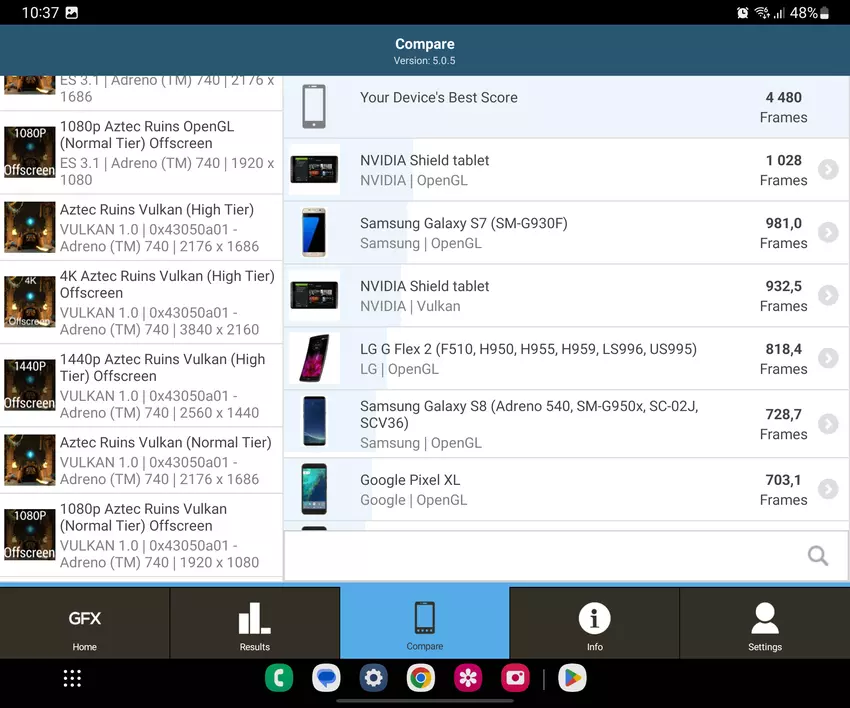Open the Info tab
Viewport: 850px width, 708px height.
tap(595, 624)
